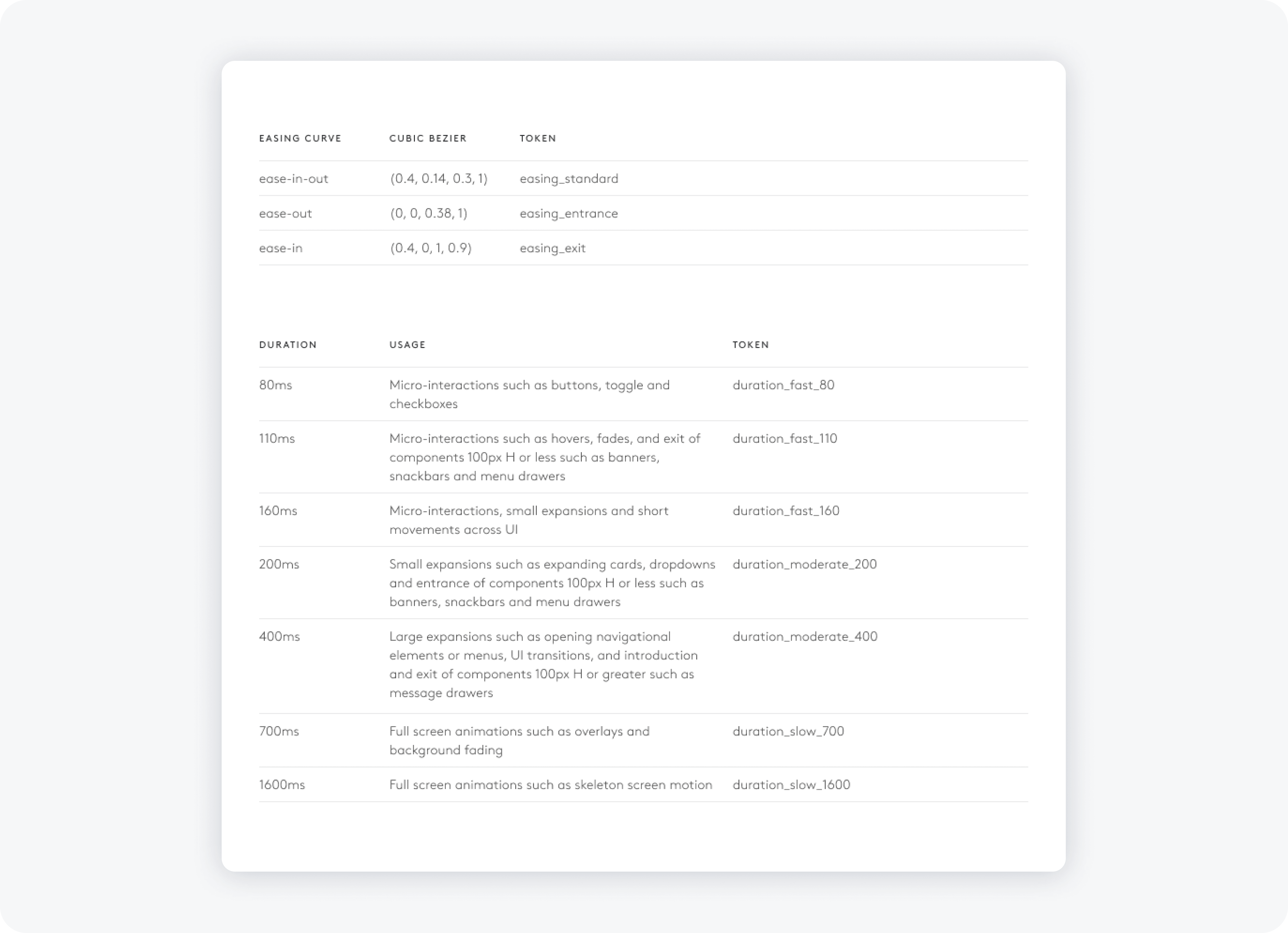Image resolution: width=1288 pixels, height=933 pixels.
Task: Click the EASING CURVE column header
Action: (300, 138)
